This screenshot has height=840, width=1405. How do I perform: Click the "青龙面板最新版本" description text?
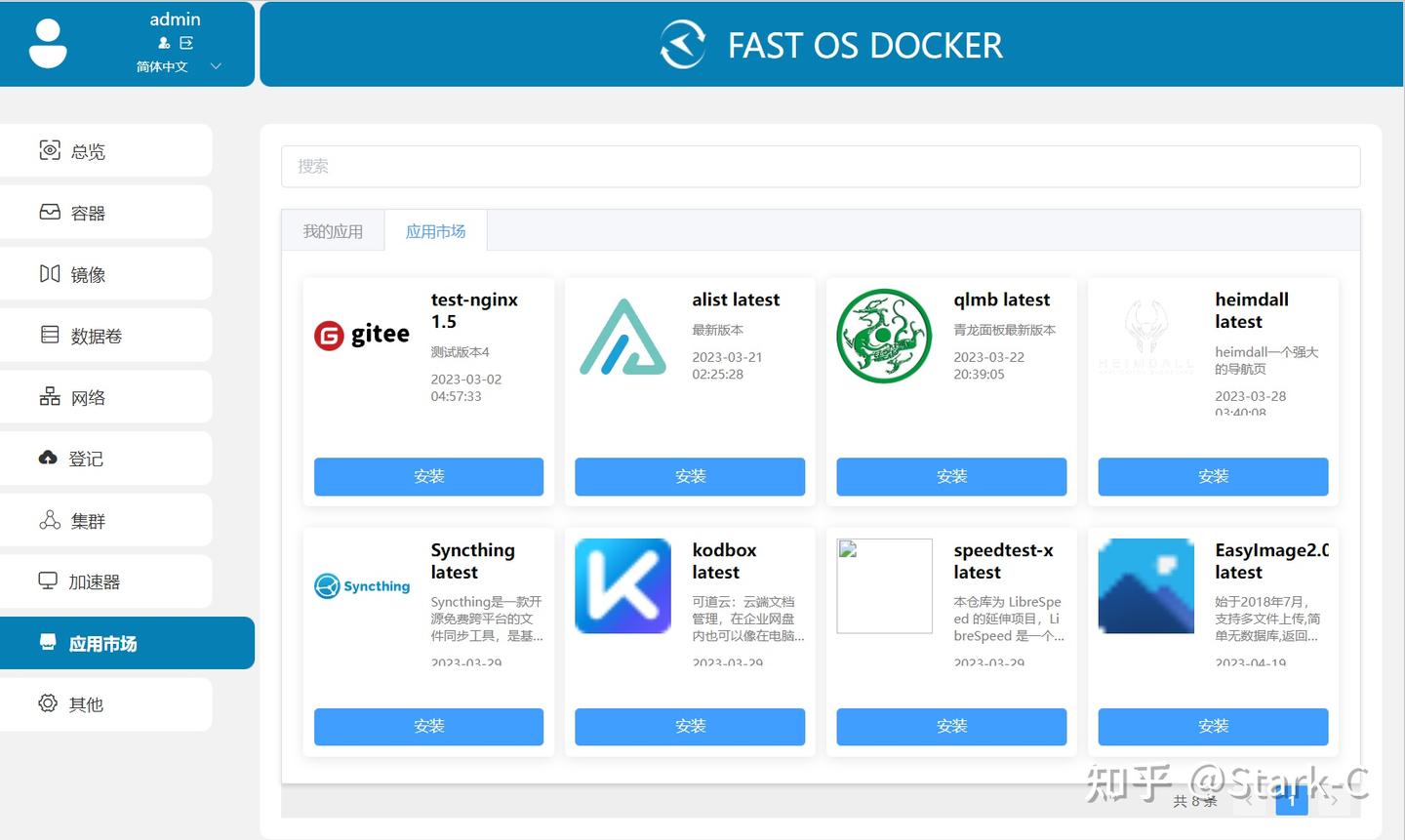[1005, 330]
